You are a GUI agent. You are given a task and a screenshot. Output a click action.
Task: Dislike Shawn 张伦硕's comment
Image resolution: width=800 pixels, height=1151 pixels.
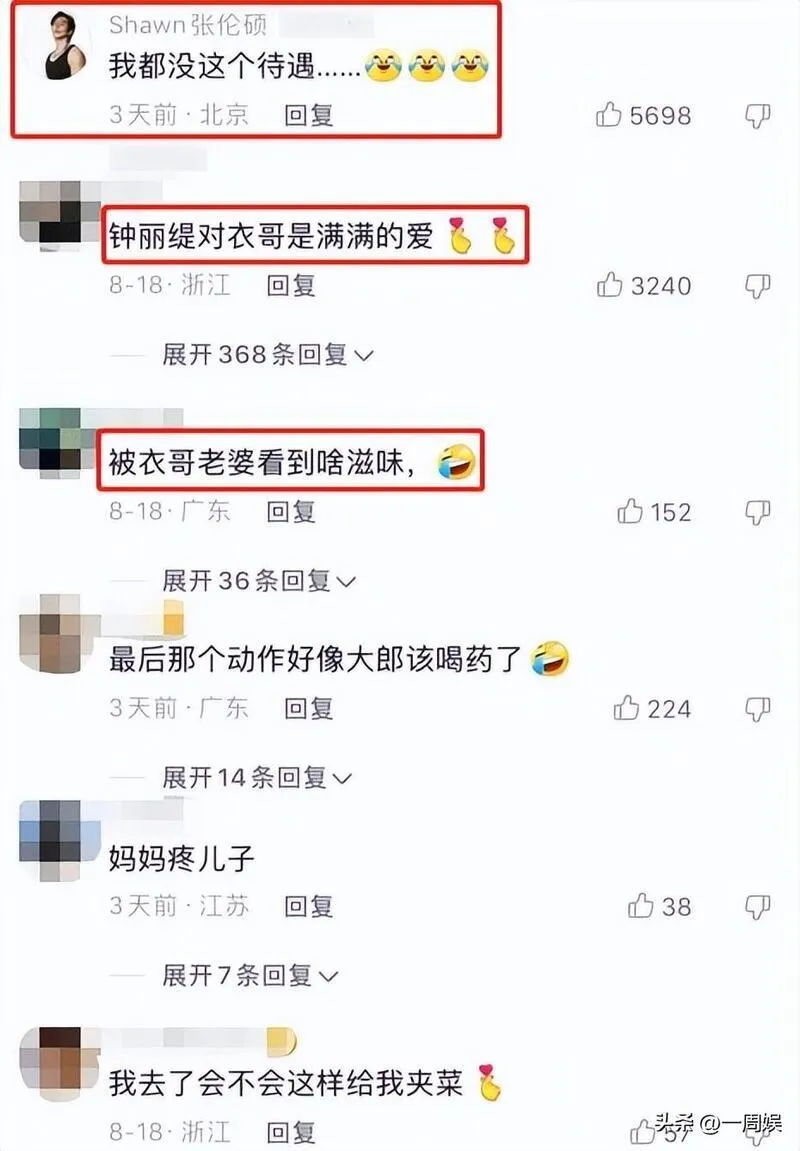coord(757,115)
